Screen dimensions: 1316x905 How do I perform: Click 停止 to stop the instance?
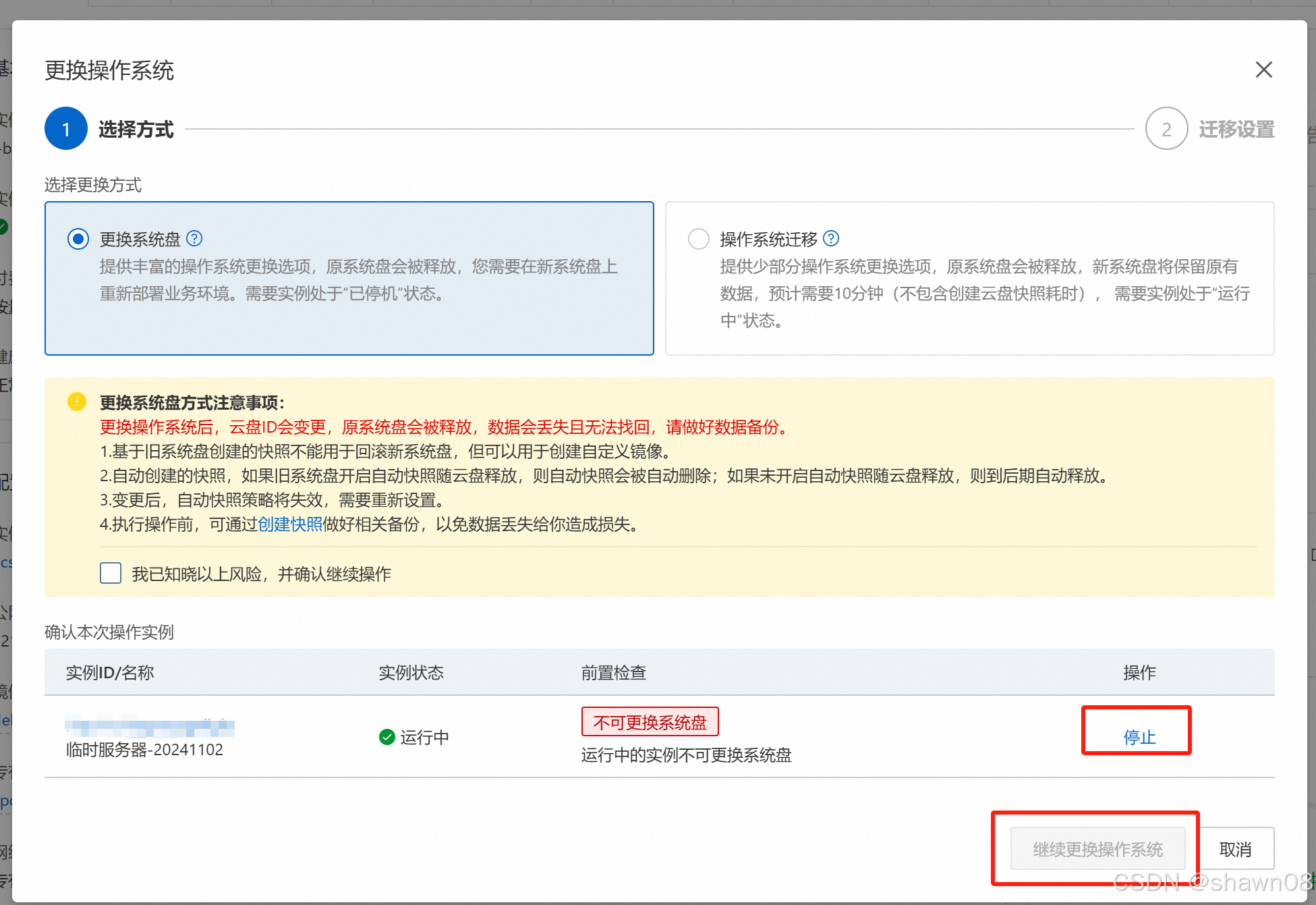(x=1139, y=737)
